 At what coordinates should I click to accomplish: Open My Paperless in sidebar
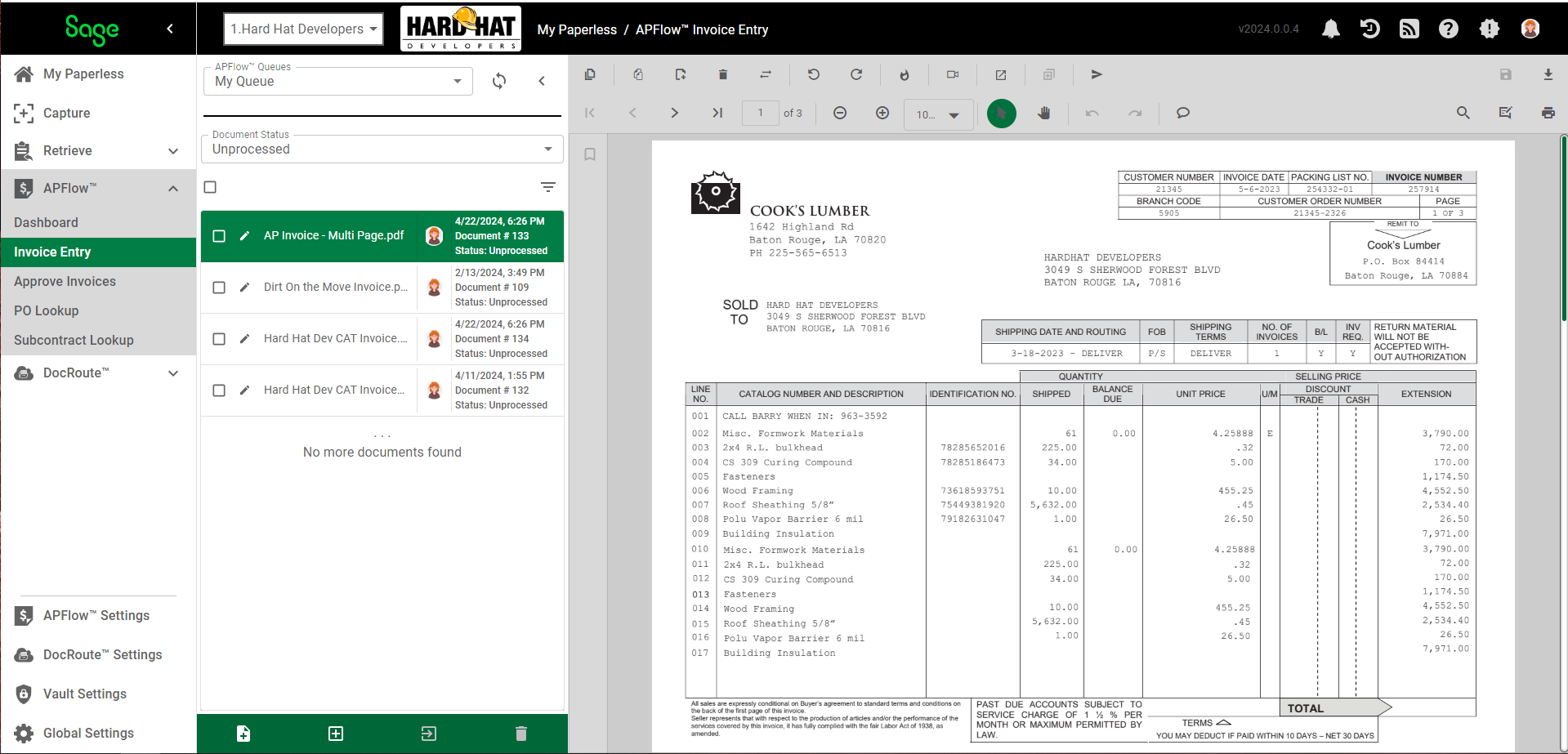[98, 74]
